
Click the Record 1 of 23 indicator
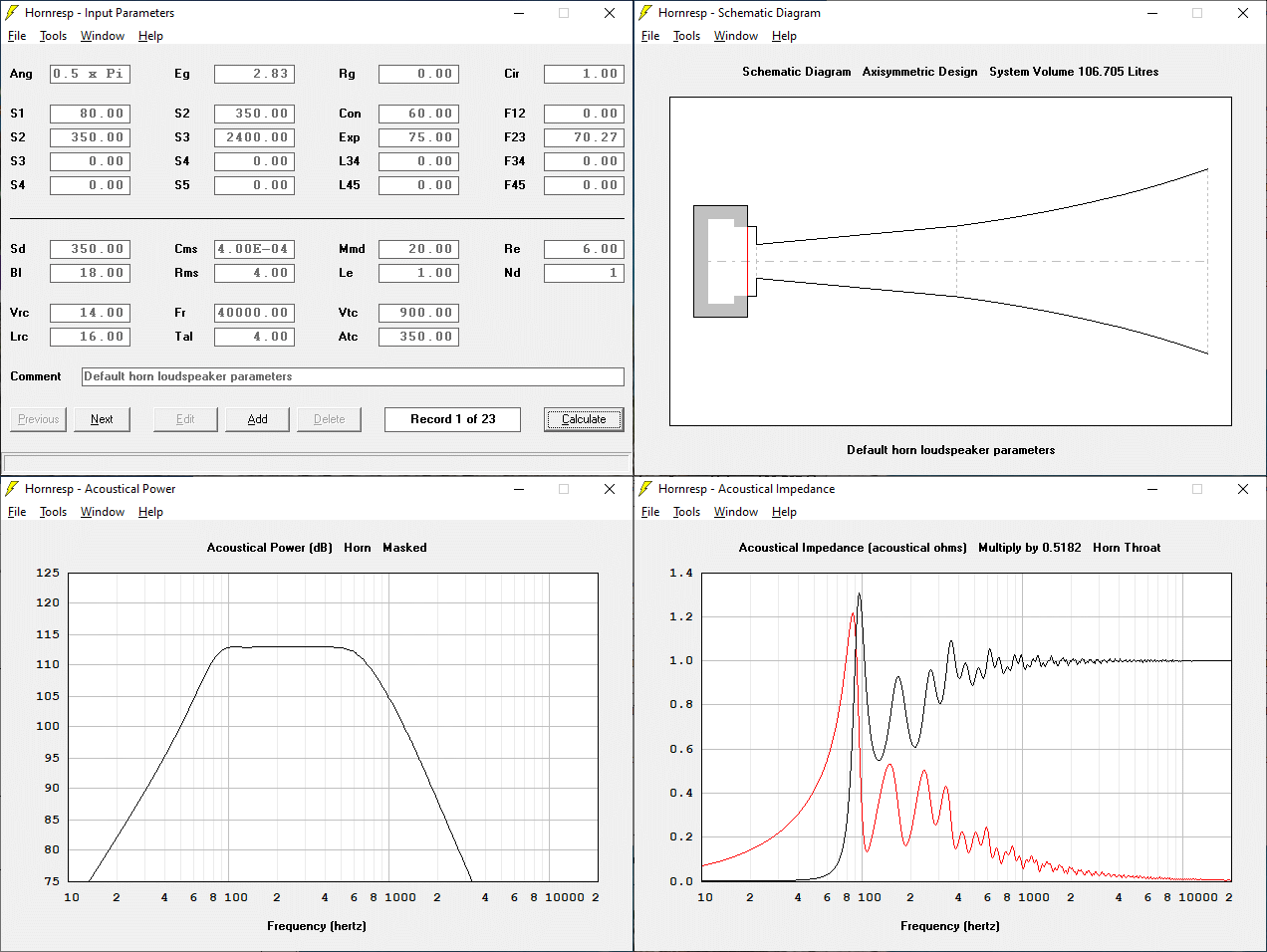(452, 419)
